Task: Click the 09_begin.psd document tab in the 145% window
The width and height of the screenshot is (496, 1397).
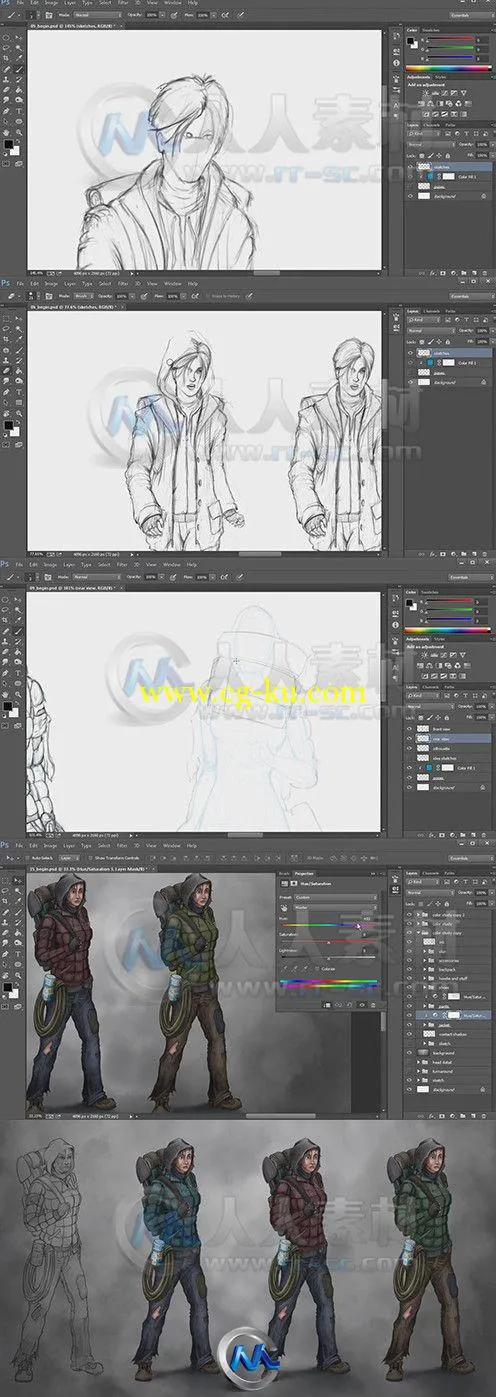Action: (x=75, y=24)
